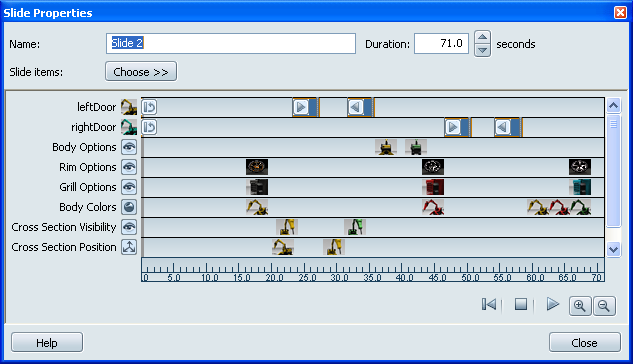Toggle the Grill Options eye icon
The image size is (633, 364).
click(129, 187)
